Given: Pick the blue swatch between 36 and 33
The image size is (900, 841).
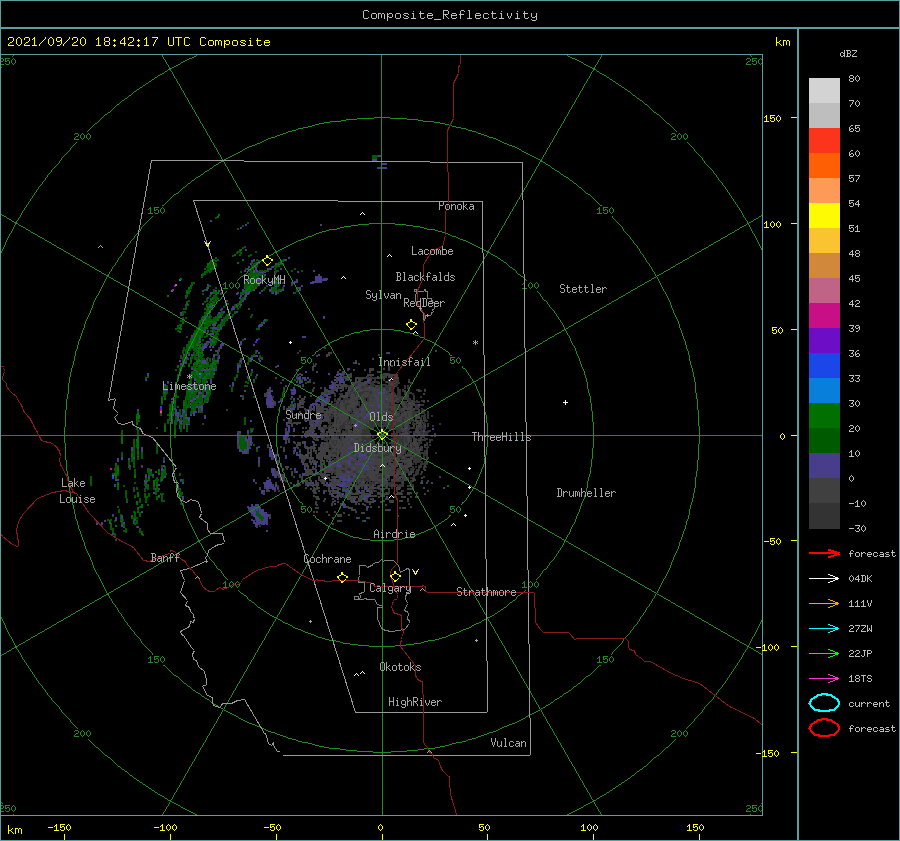Looking at the screenshot, I should pos(824,365).
